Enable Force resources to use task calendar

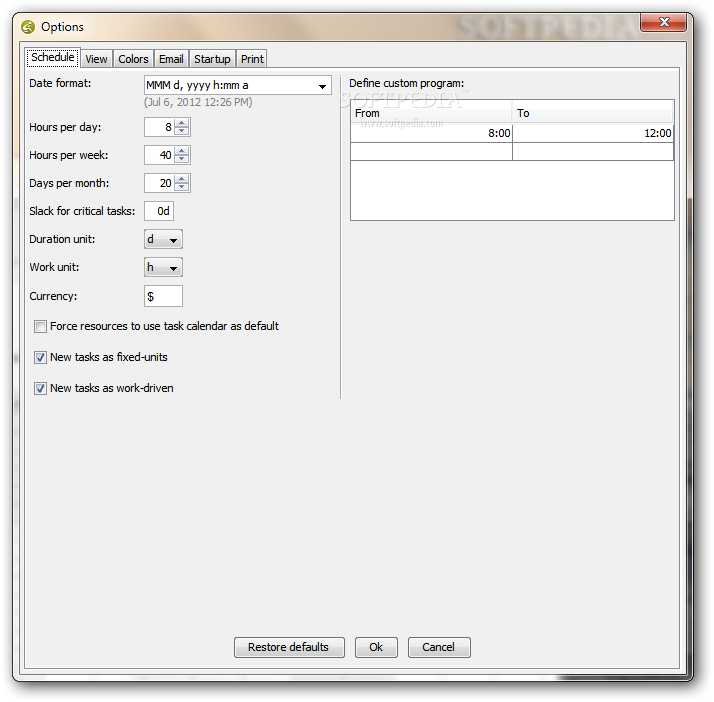coord(40,326)
